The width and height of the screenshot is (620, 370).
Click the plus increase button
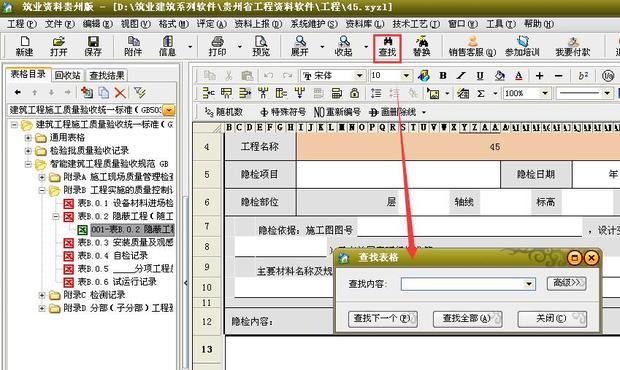click(x=539, y=75)
